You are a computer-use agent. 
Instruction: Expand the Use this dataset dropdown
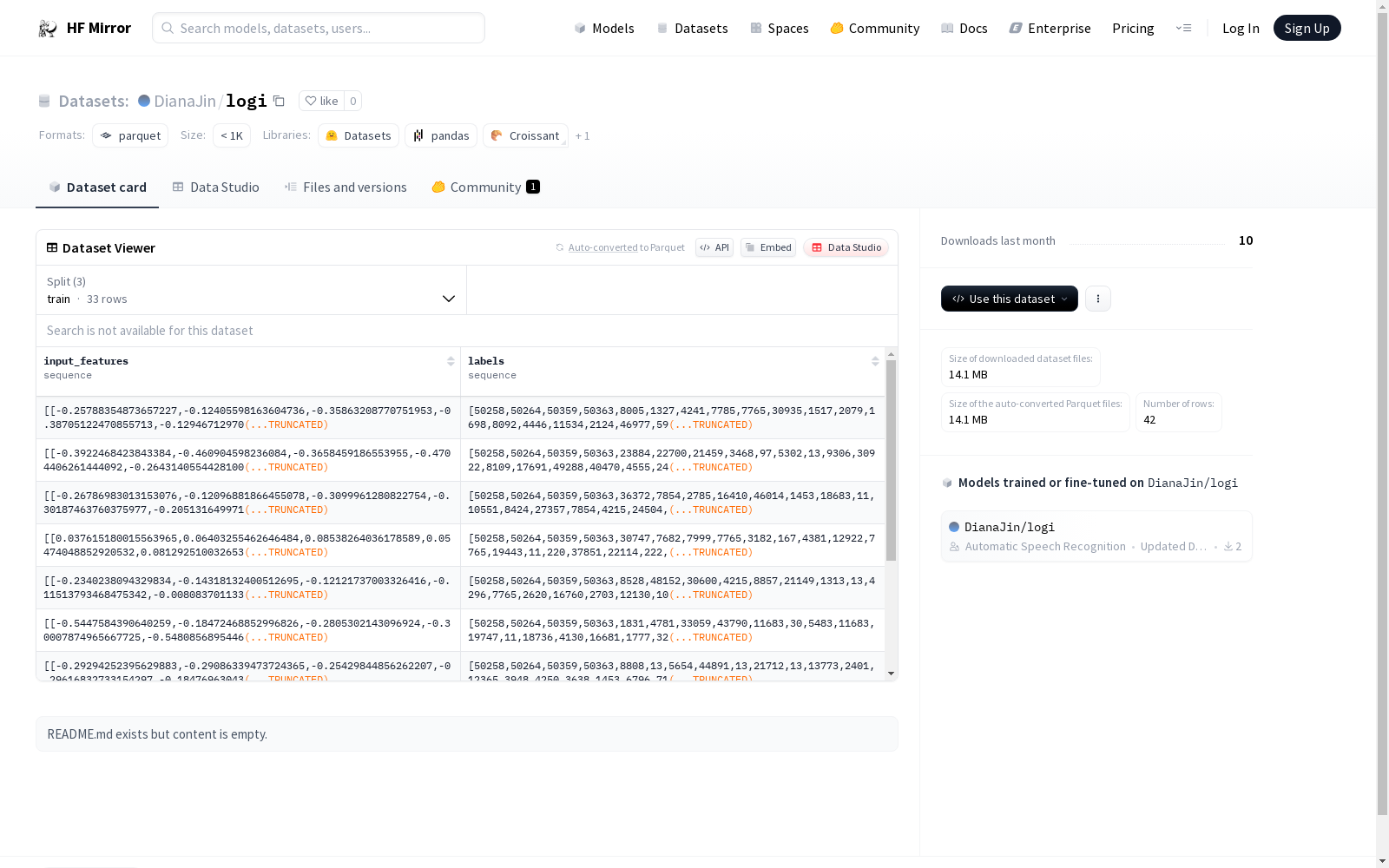point(1009,299)
